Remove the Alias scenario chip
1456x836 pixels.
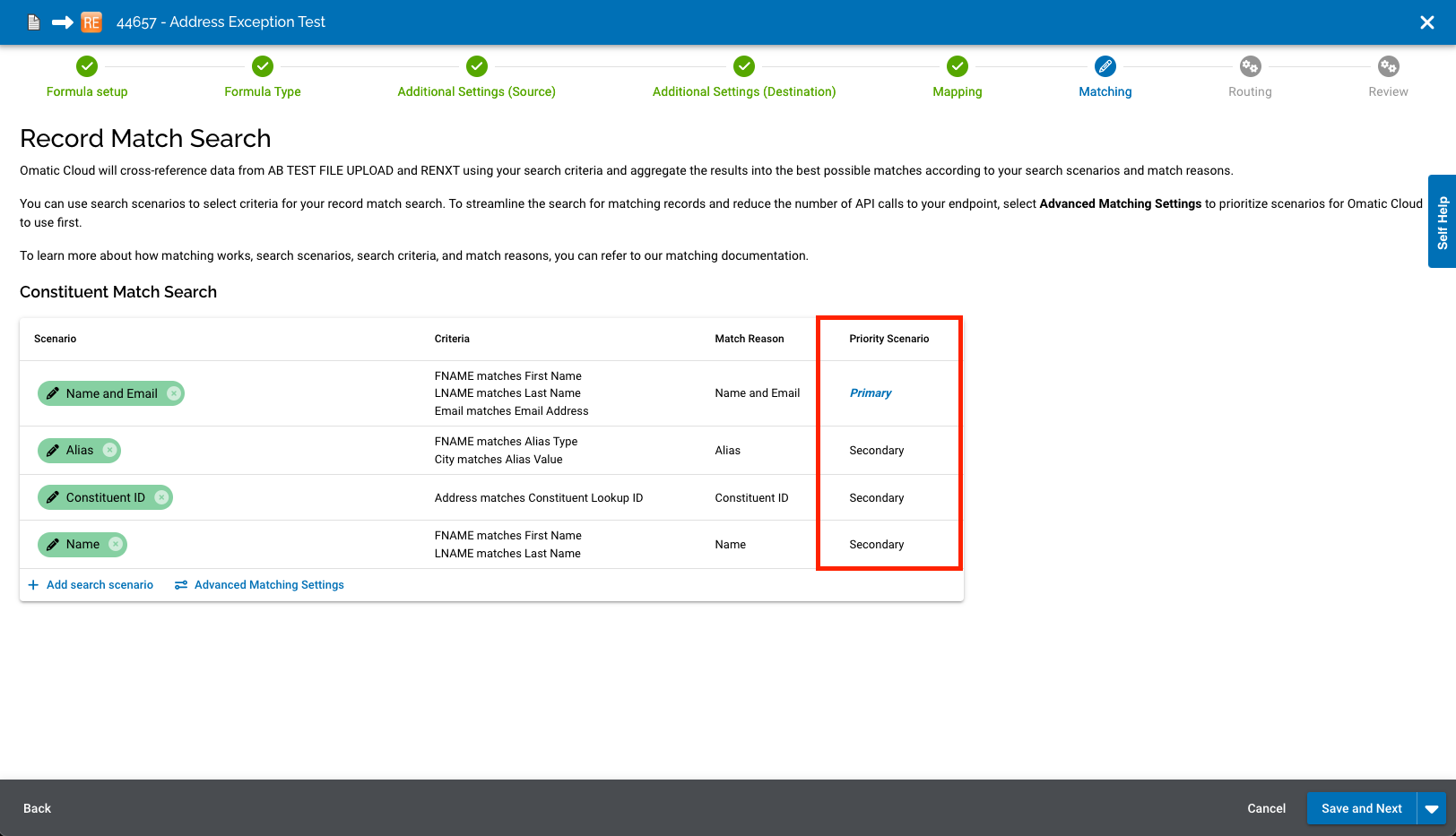tap(109, 450)
